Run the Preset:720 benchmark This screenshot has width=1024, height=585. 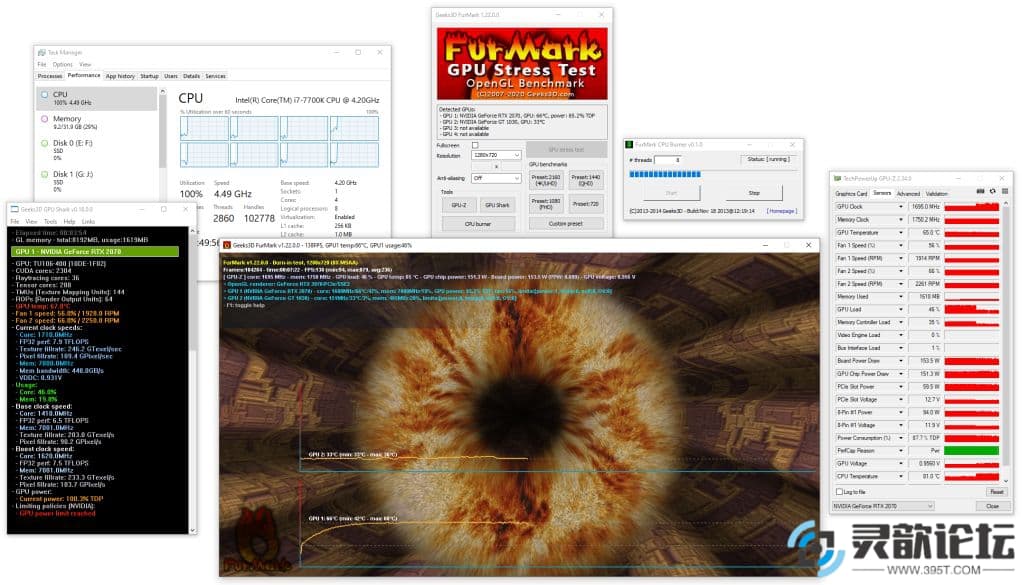pyautogui.click(x=586, y=204)
